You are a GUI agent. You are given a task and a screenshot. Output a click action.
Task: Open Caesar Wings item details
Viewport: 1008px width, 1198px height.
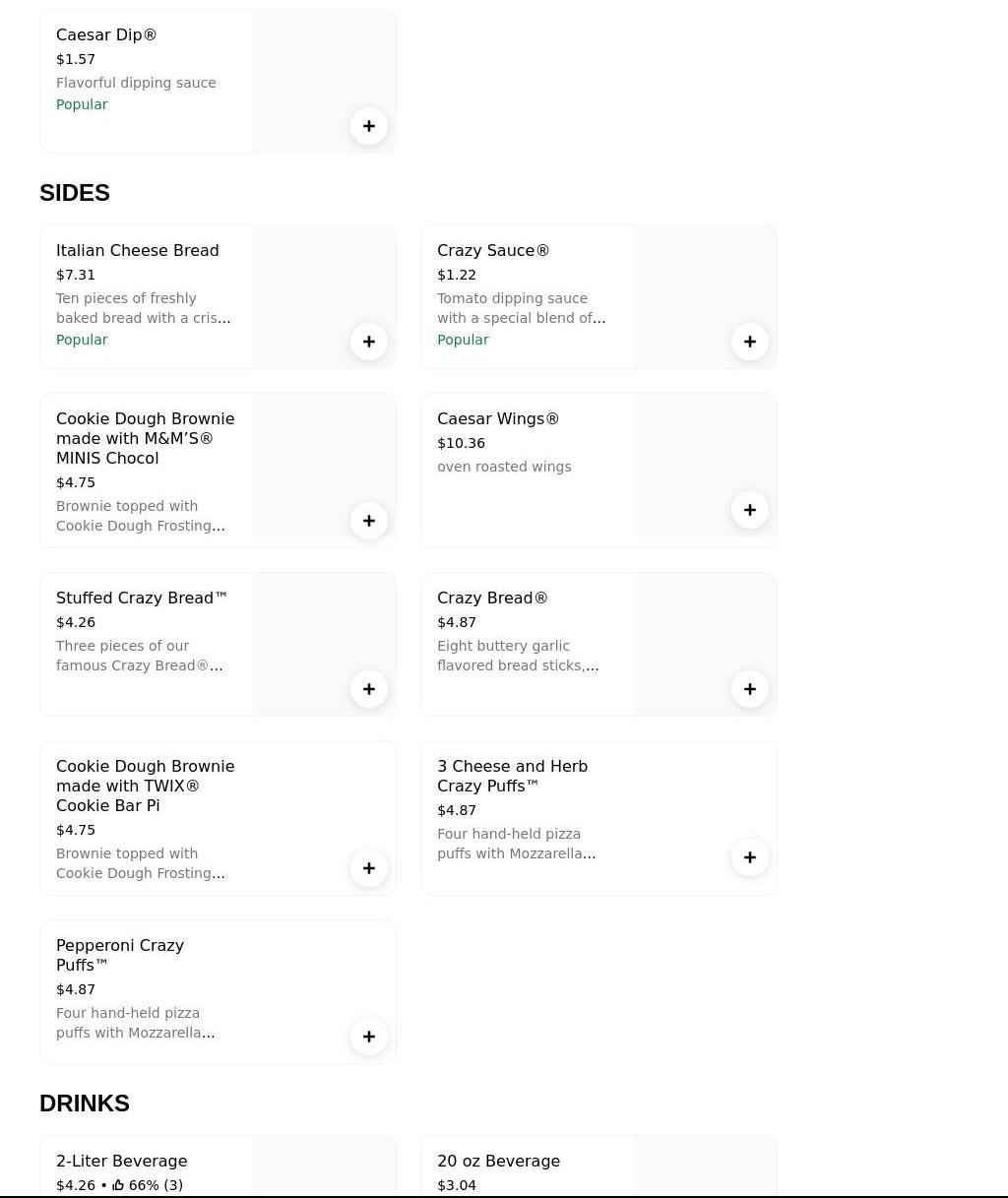pyautogui.click(x=498, y=419)
